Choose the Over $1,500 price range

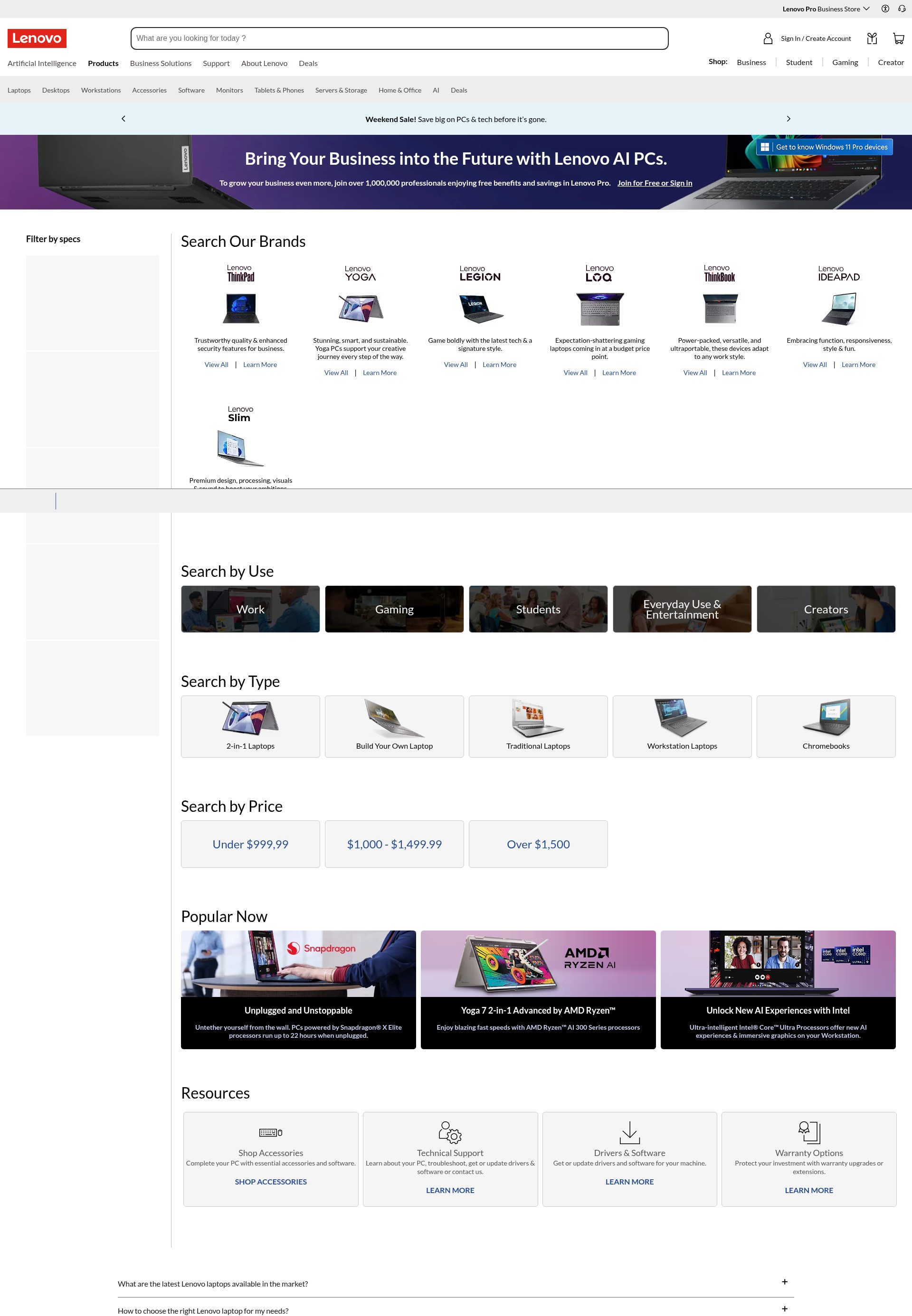[x=538, y=844]
